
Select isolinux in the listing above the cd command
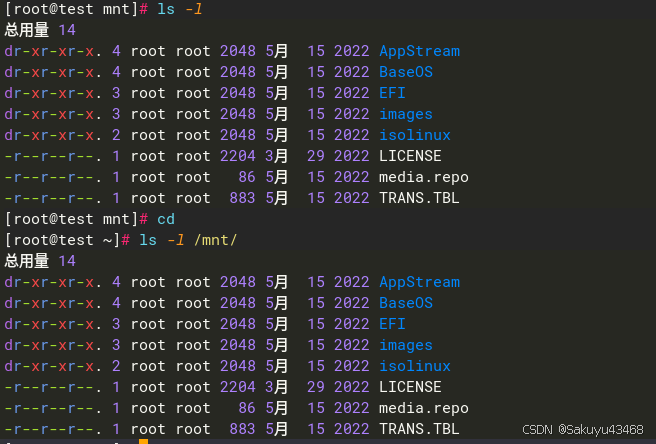click(415, 135)
